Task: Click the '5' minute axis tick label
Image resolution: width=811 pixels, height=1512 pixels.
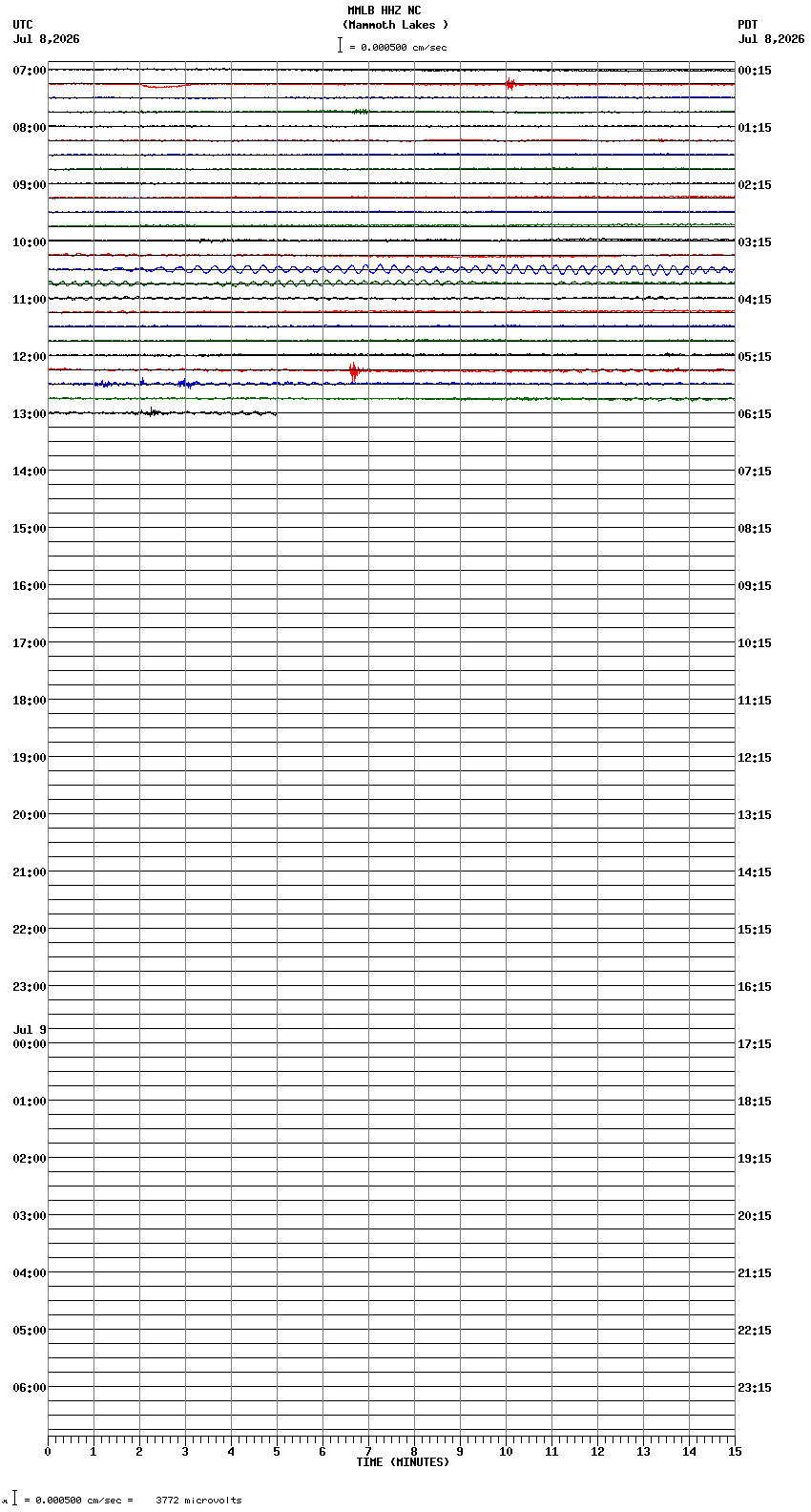Action: coord(277,1452)
